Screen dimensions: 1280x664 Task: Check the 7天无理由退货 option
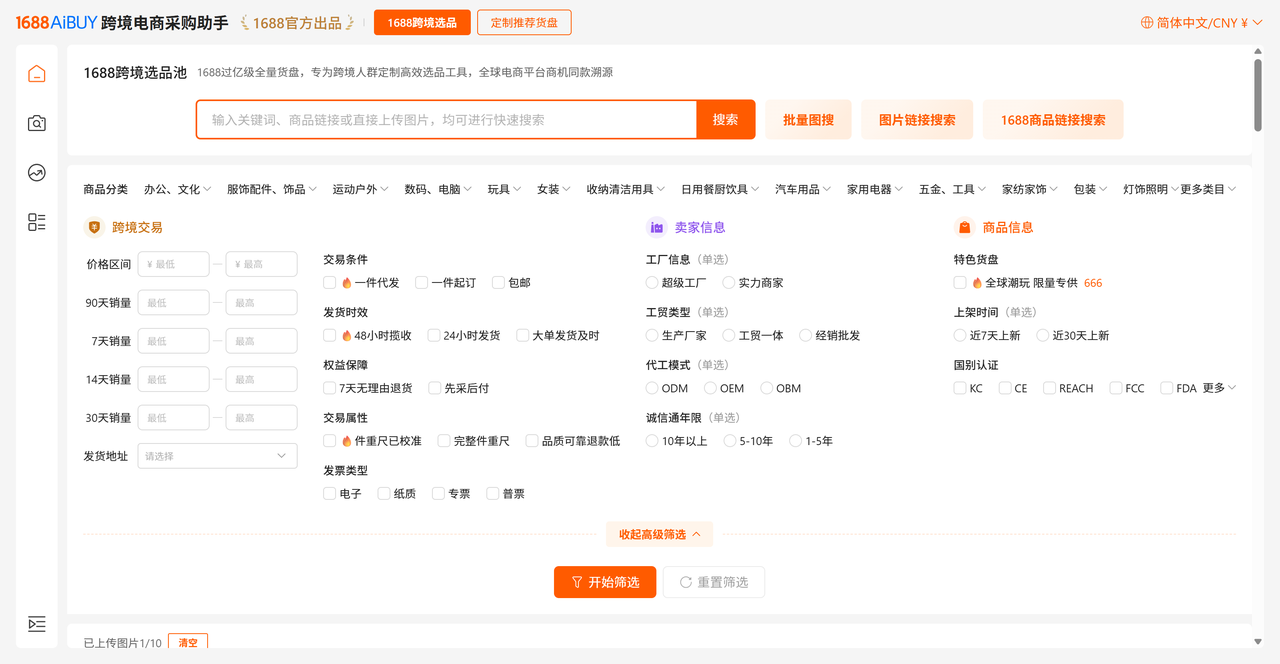(x=330, y=388)
